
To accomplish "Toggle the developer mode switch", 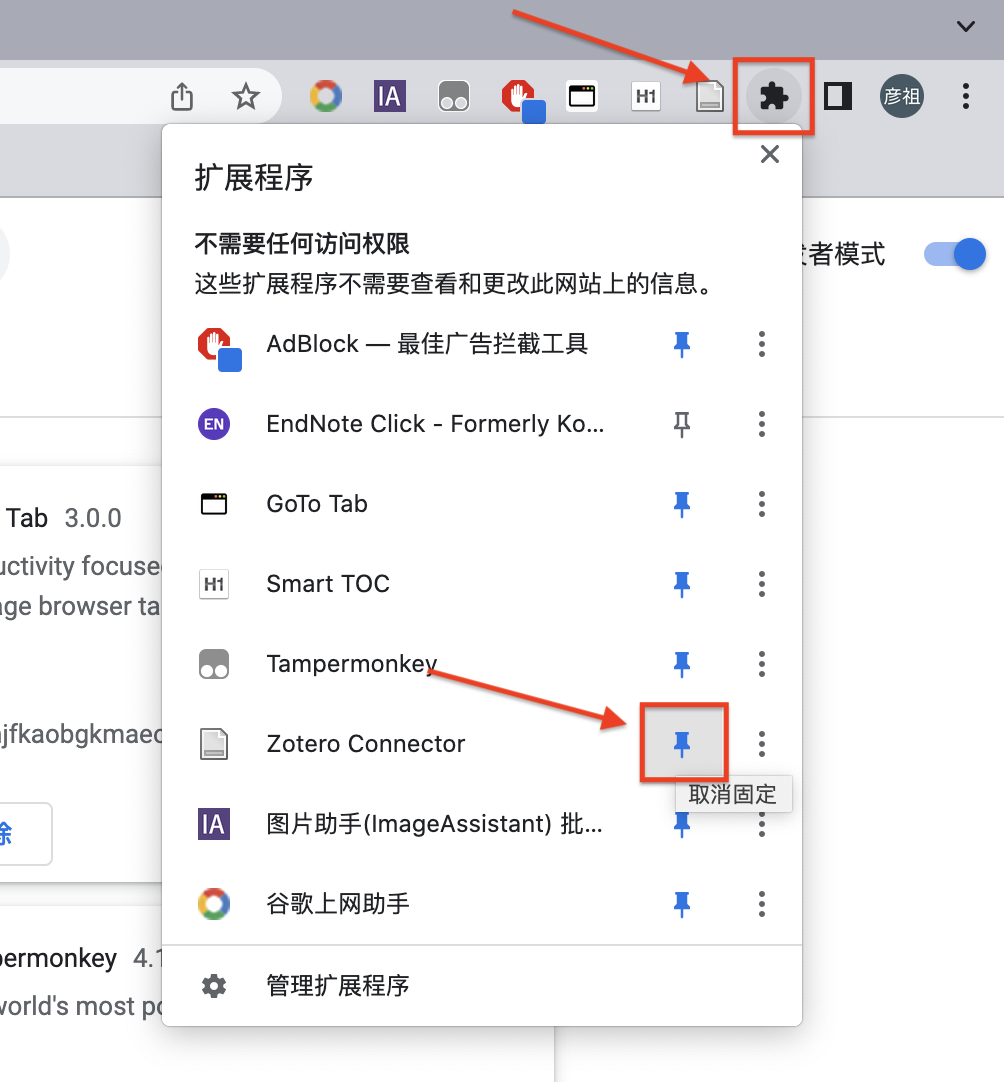I will 955,255.
